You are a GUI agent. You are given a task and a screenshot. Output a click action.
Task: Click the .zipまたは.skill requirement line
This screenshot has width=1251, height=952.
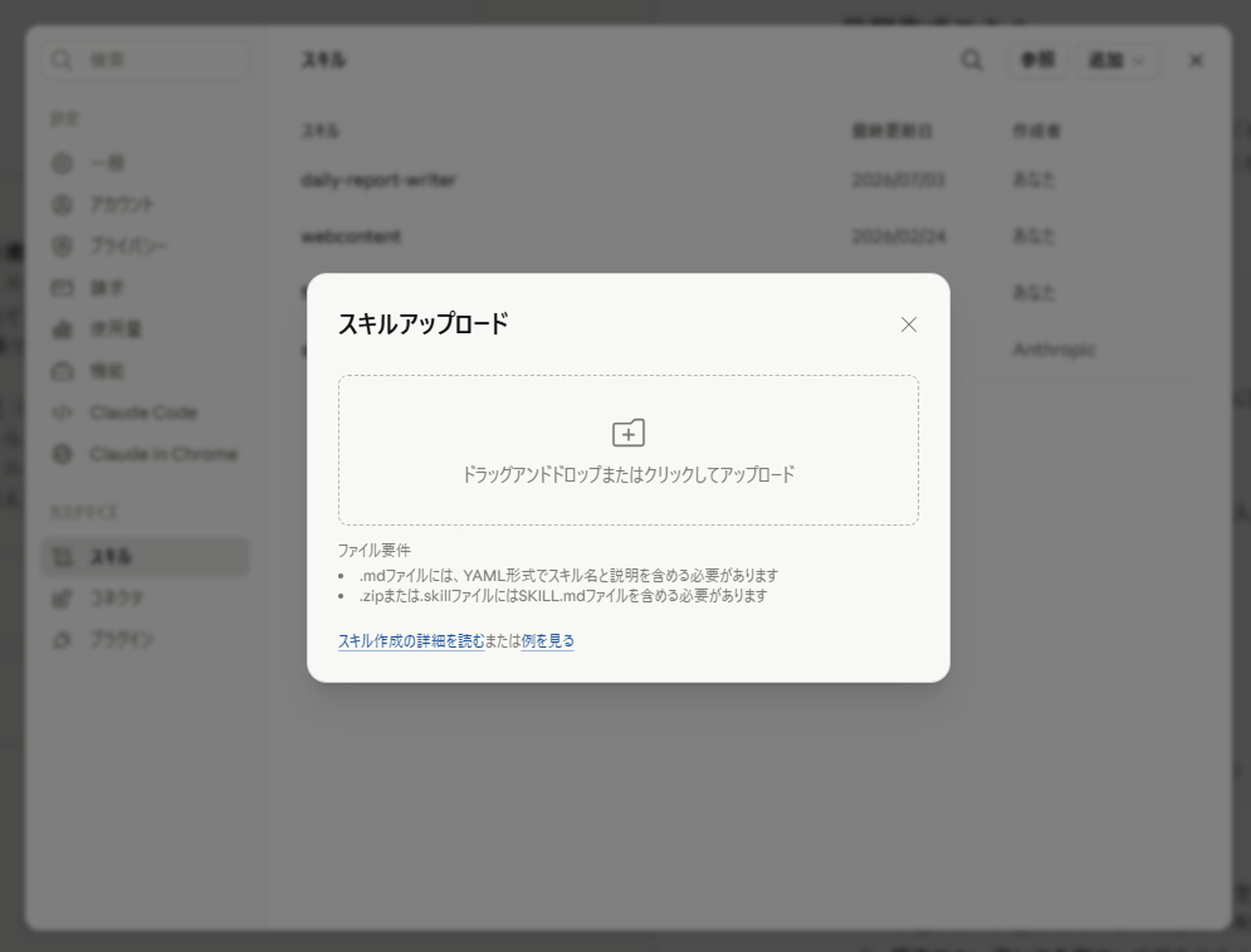pos(563,596)
